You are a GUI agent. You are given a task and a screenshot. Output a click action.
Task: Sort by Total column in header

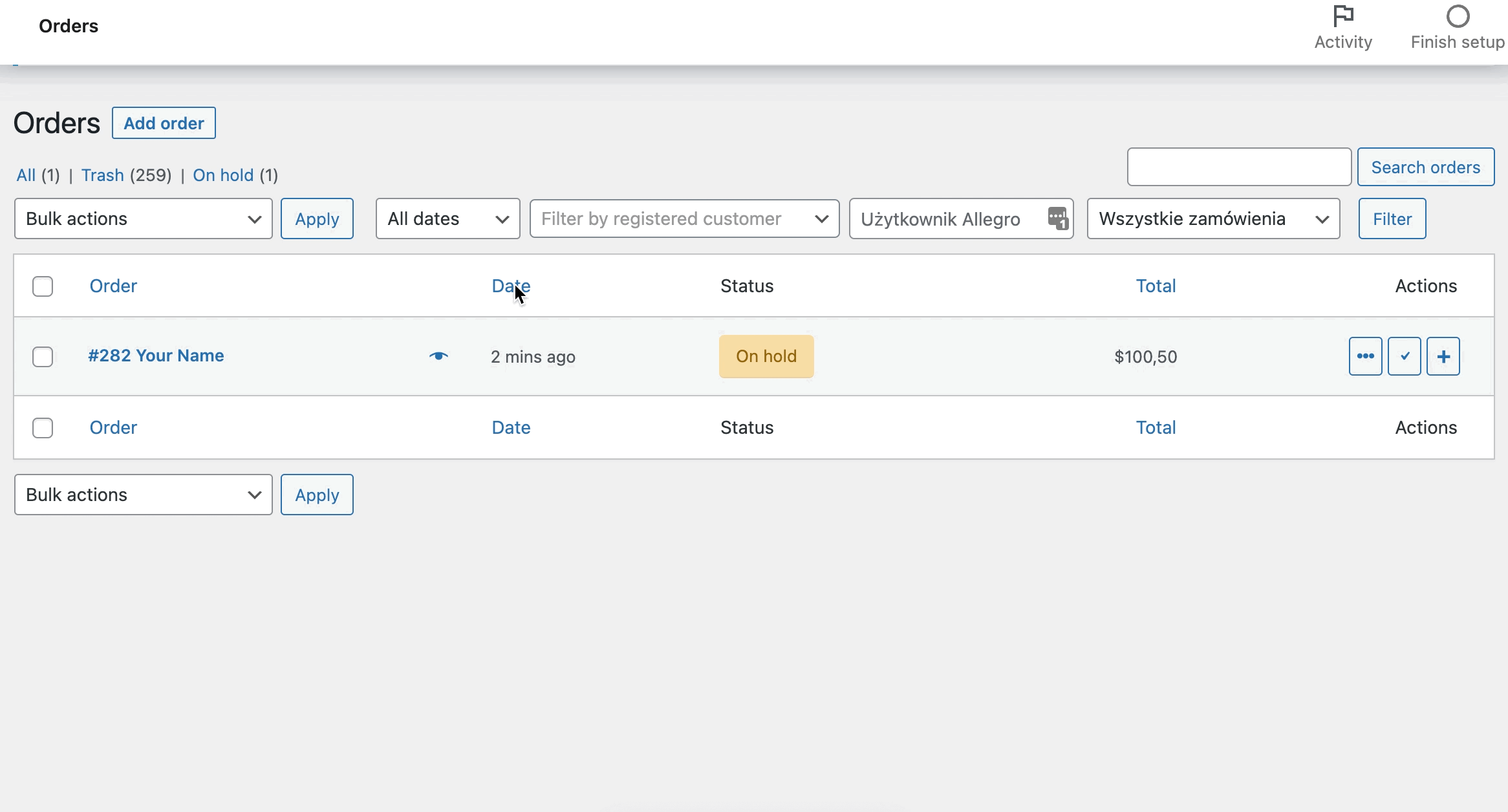point(1156,286)
